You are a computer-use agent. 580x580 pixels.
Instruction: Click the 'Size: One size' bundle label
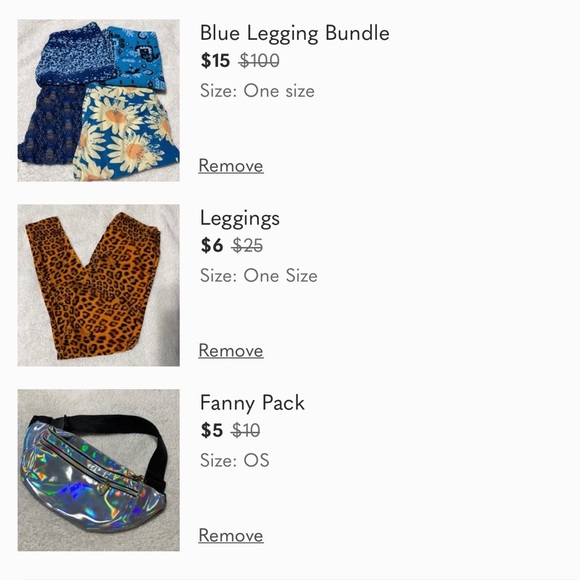tap(257, 91)
